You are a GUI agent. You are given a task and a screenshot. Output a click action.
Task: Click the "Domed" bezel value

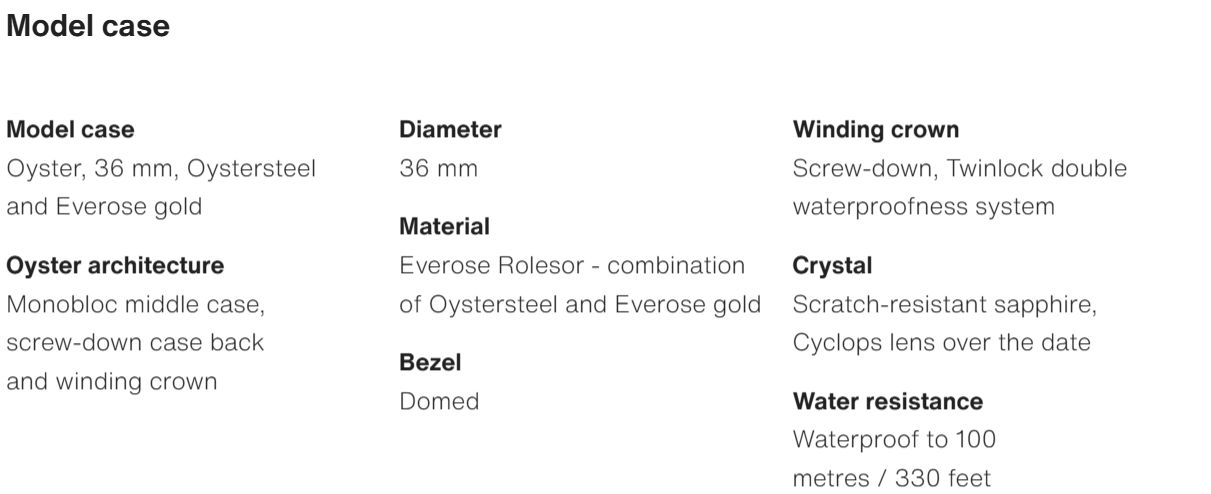tap(439, 402)
